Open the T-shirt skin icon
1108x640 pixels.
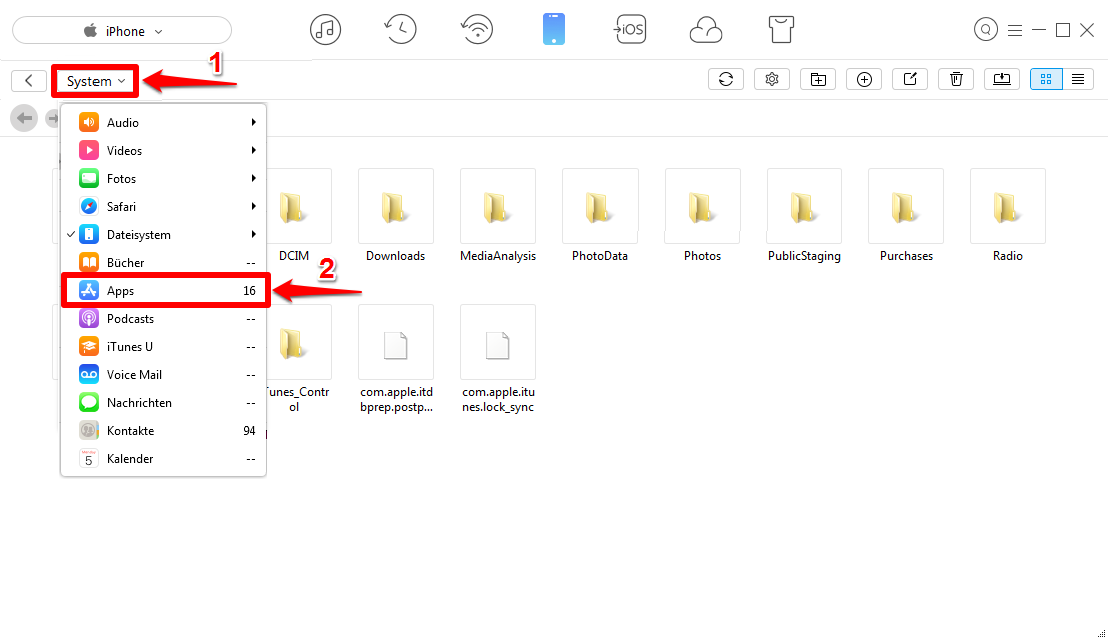[781, 30]
